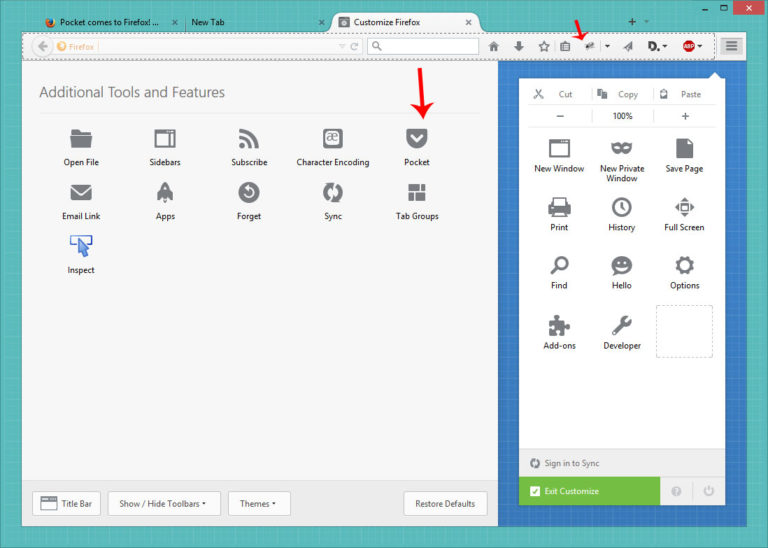Image resolution: width=768 pixels, height=548 pixels.
Task: Open the address bar history dropdown arrow
Action: tap(342, 47)
